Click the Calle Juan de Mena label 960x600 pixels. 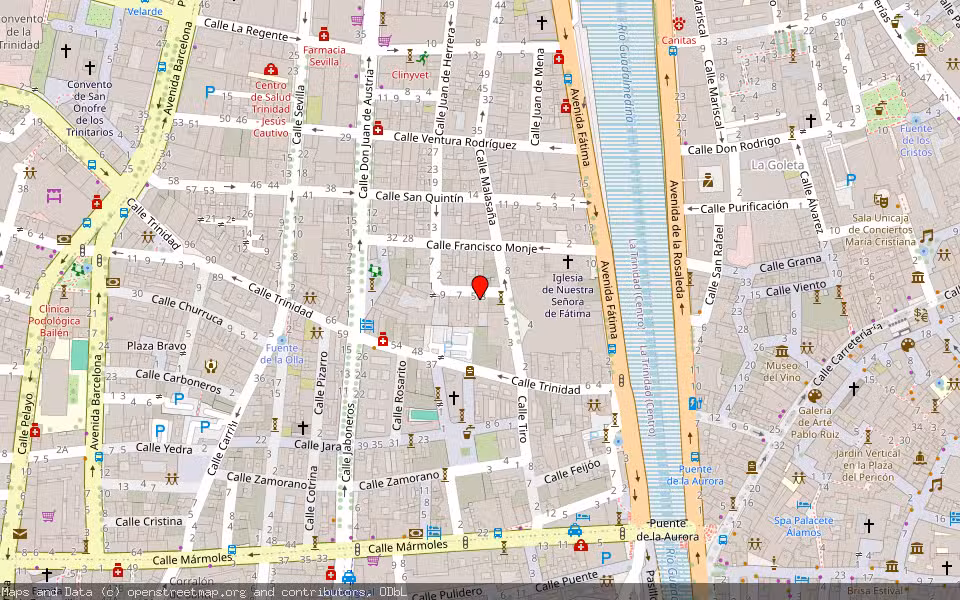click(x=538, y=97)
